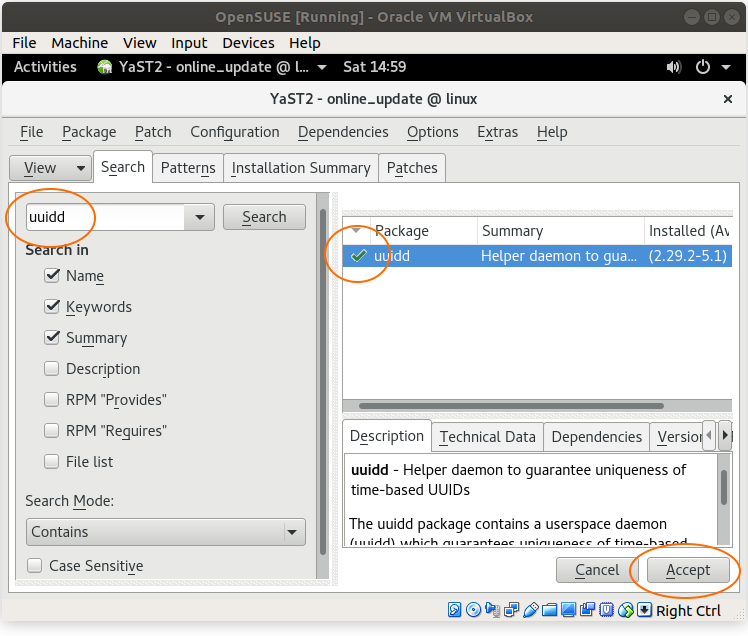This screenshot has height=636, width=748.
Task: Click the mouse integration status icon
Action: point(625,610)
